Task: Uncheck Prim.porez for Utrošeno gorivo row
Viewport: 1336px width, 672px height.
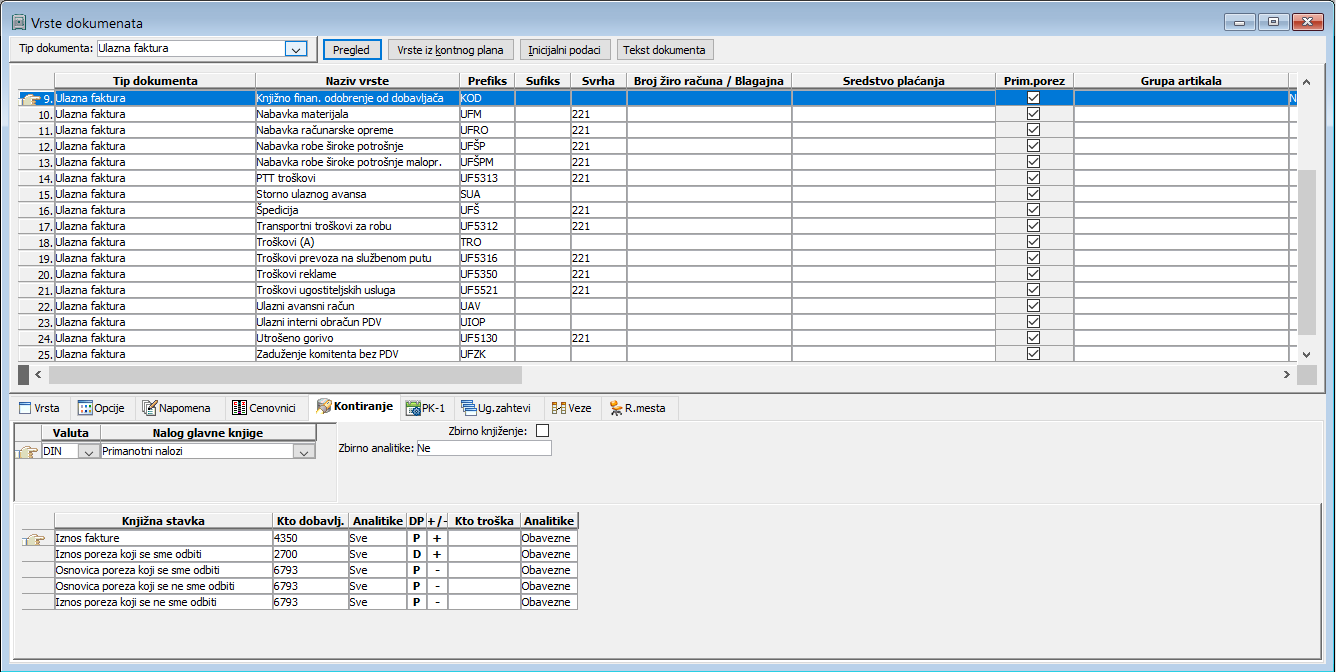Action: [1033, 338]
